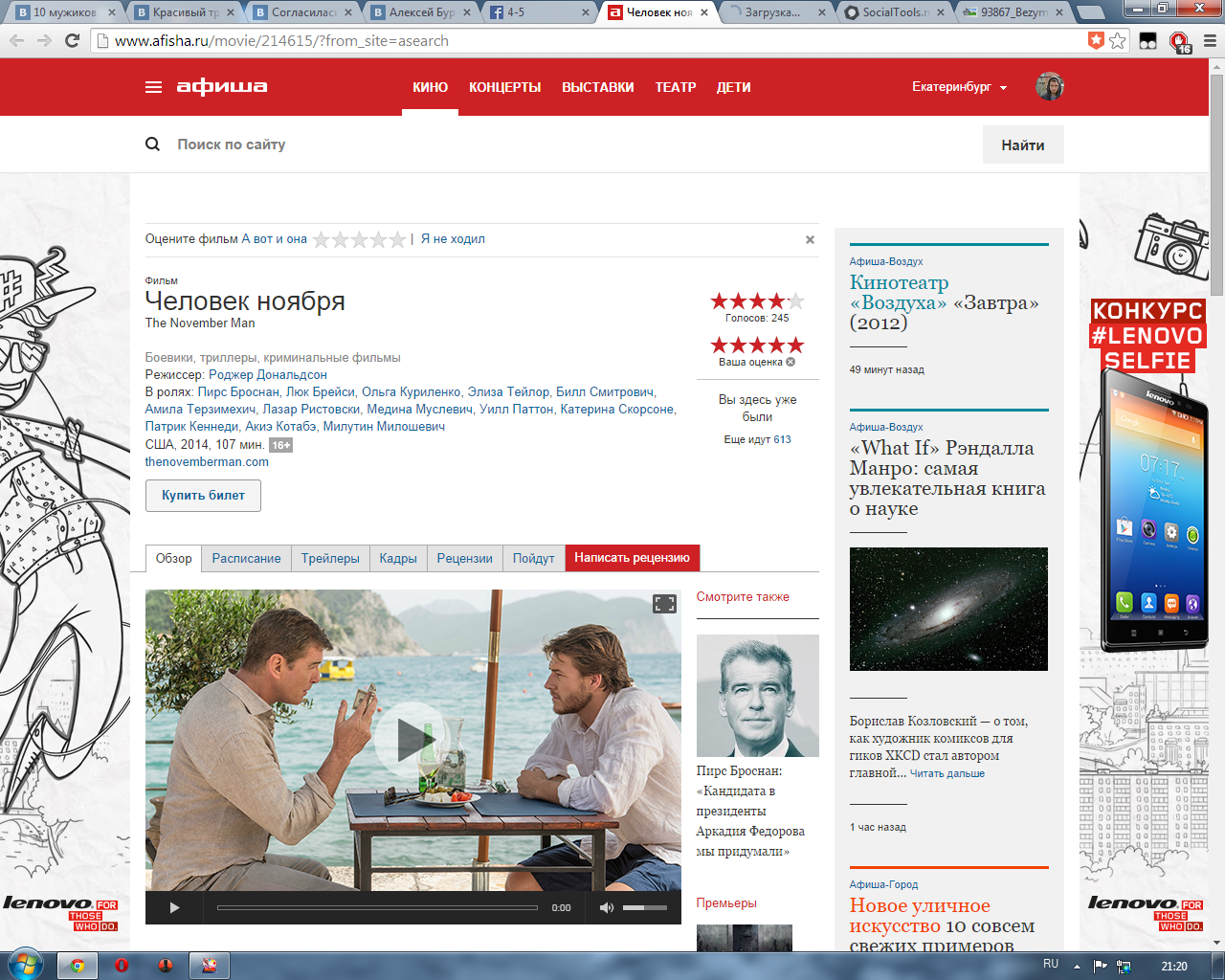Remove your rating with the small X icon
1225x980 pixels.
pyautogui.click(x=791, y=362)
